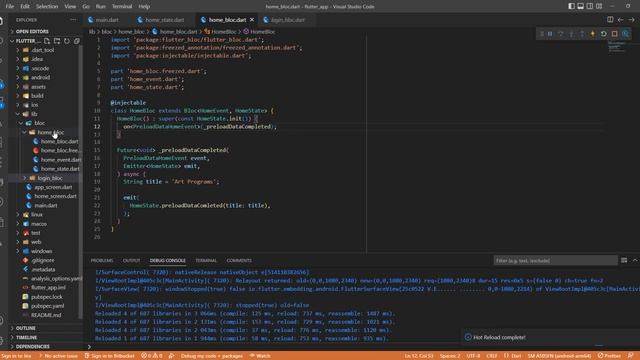Viewport: 640px width, 360px height.
Task: Open the PROBLEMS panel tab
Action: click(102, 260)
